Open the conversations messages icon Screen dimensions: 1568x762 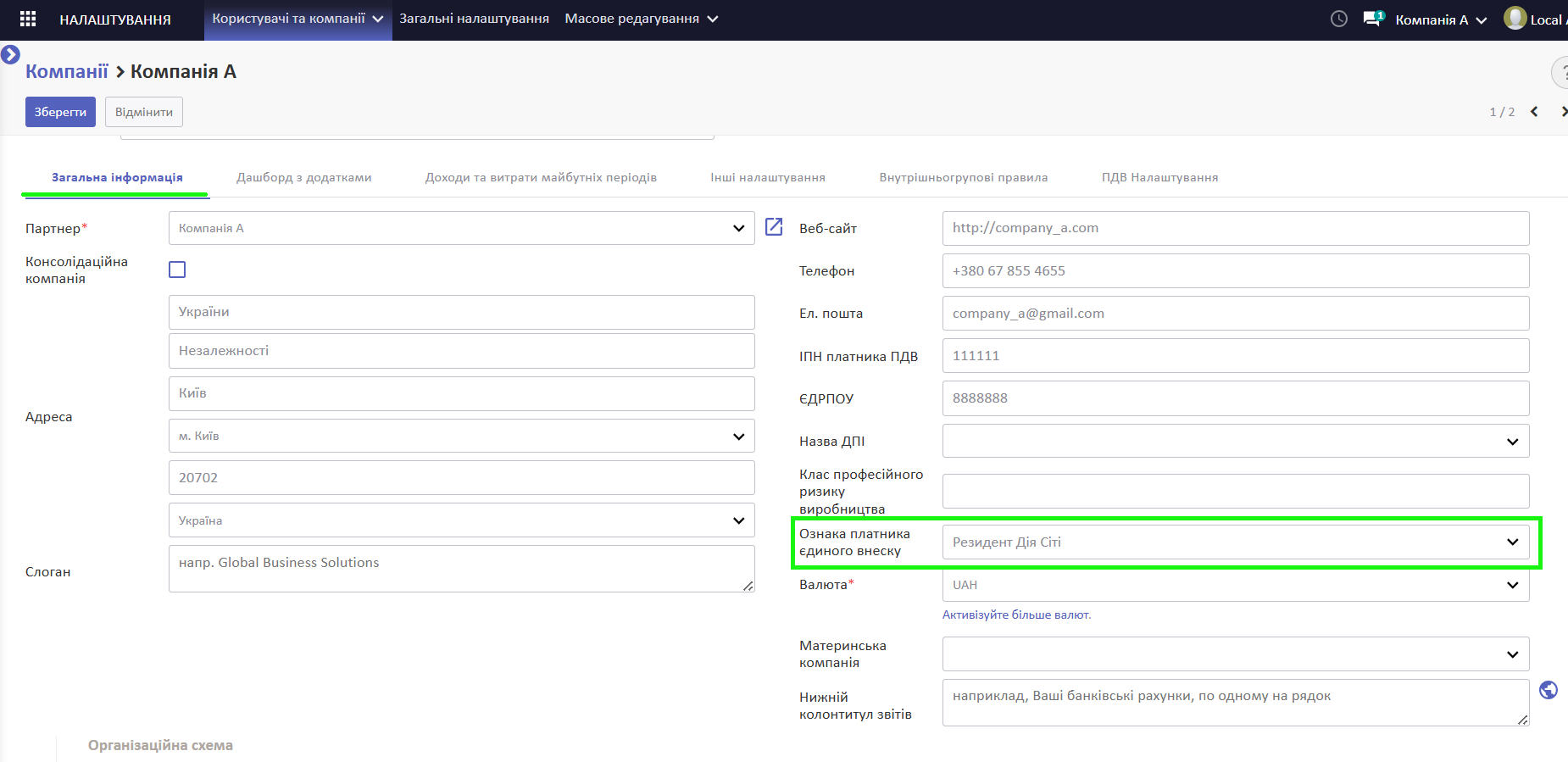[x=1373, y=19]
